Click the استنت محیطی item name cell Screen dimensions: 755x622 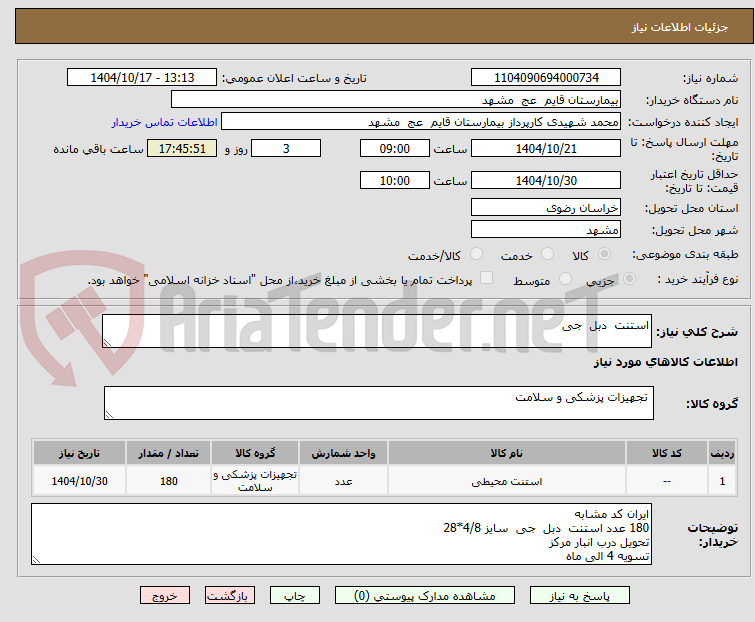pyautogui.click(x=507, y=481)
